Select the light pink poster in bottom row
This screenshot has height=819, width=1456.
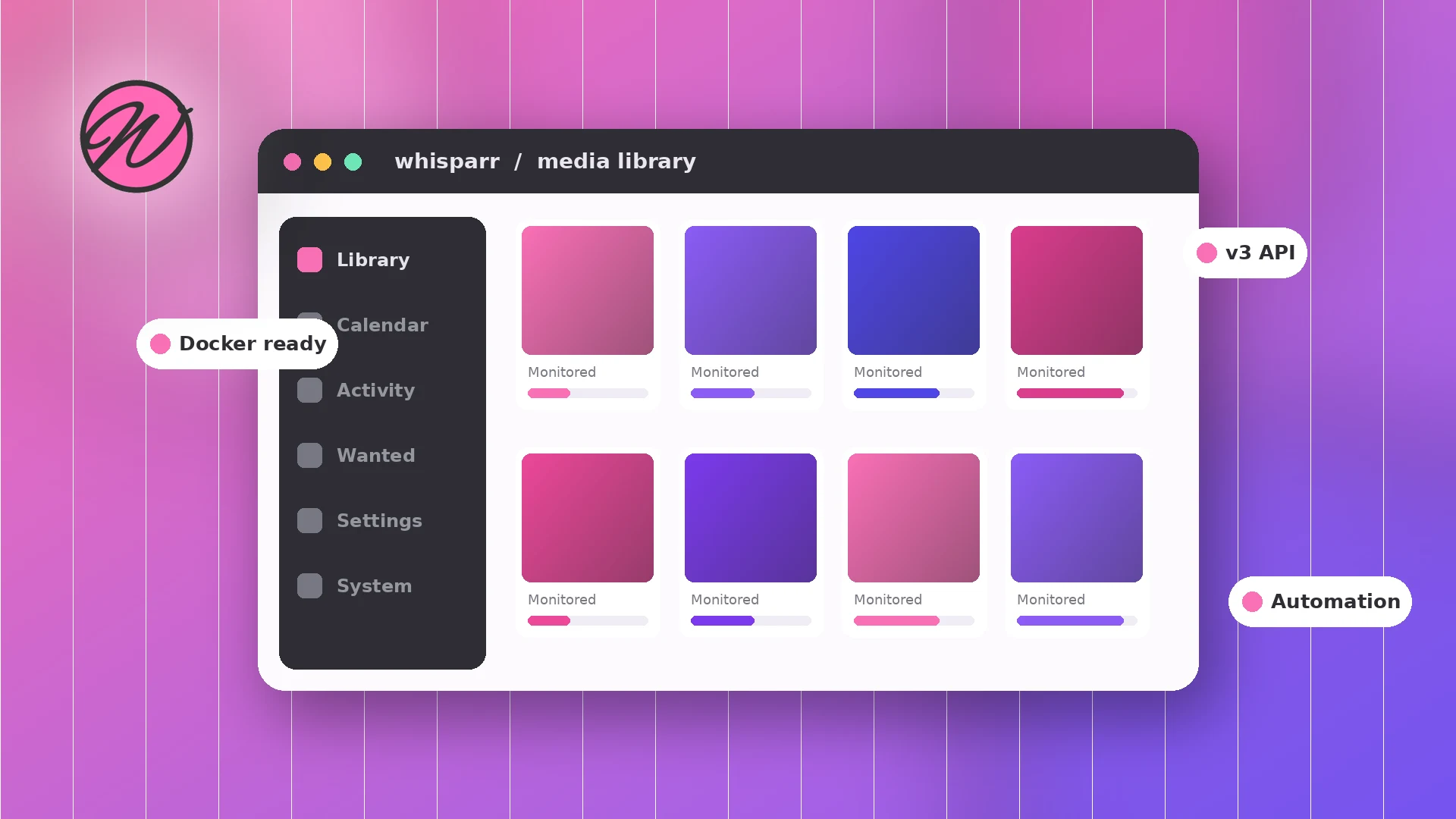coord(914,518)
